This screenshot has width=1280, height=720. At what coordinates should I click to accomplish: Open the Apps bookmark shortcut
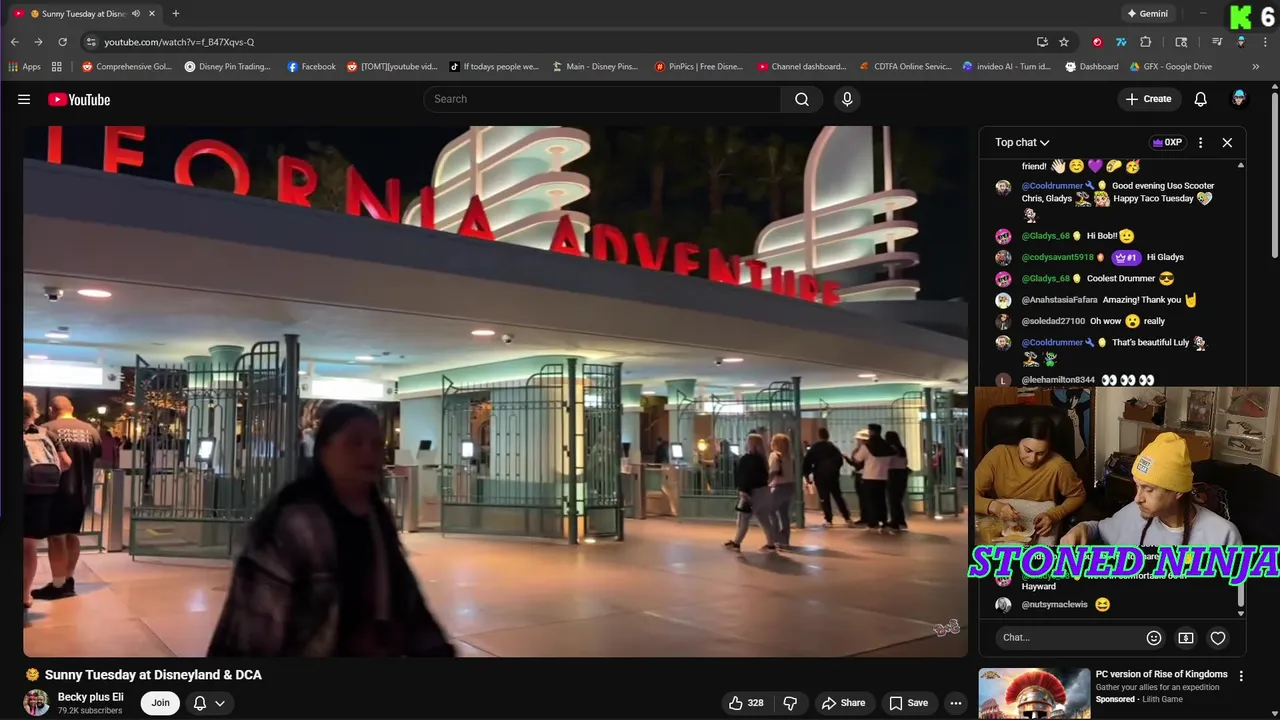click(24, 67)
